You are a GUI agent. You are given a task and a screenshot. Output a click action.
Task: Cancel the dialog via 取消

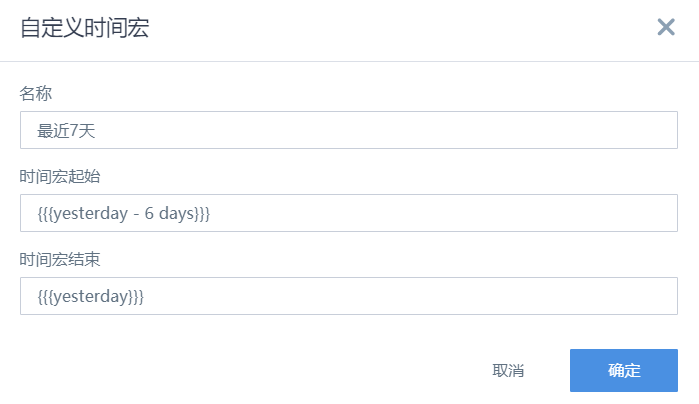508,371
